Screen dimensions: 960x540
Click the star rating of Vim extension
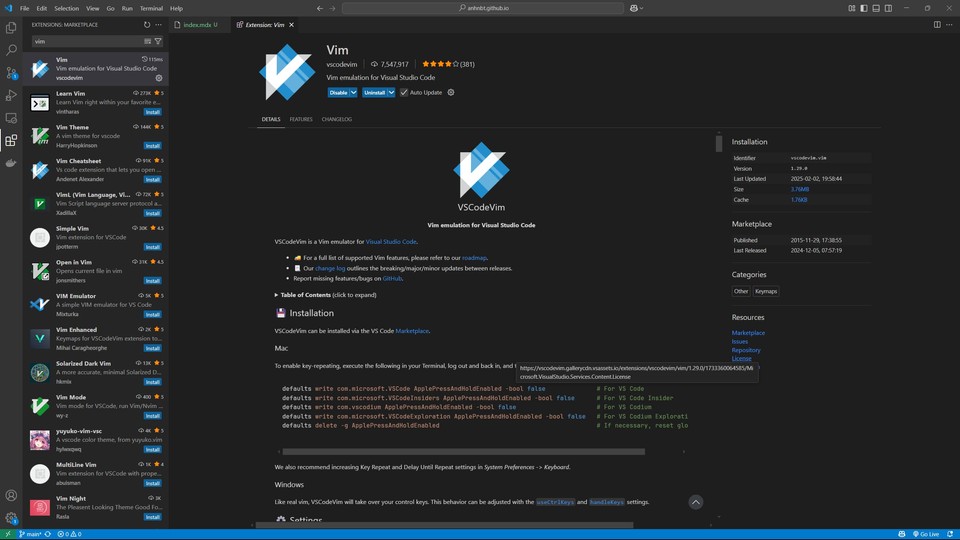point(440,64)
